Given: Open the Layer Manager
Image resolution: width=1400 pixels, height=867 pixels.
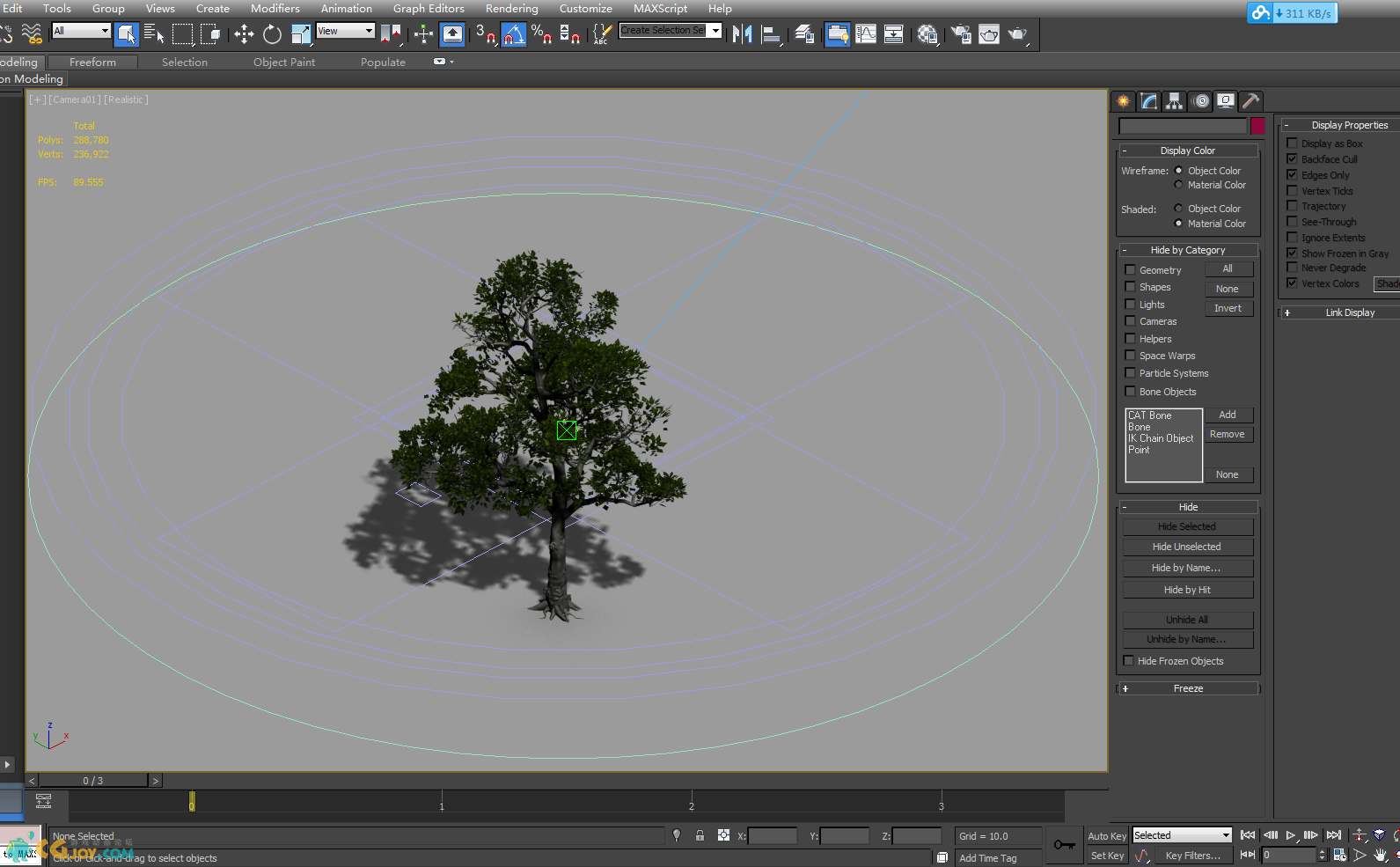Looking at the screenshot, I should pyautogui.click(x=804, y=34).
